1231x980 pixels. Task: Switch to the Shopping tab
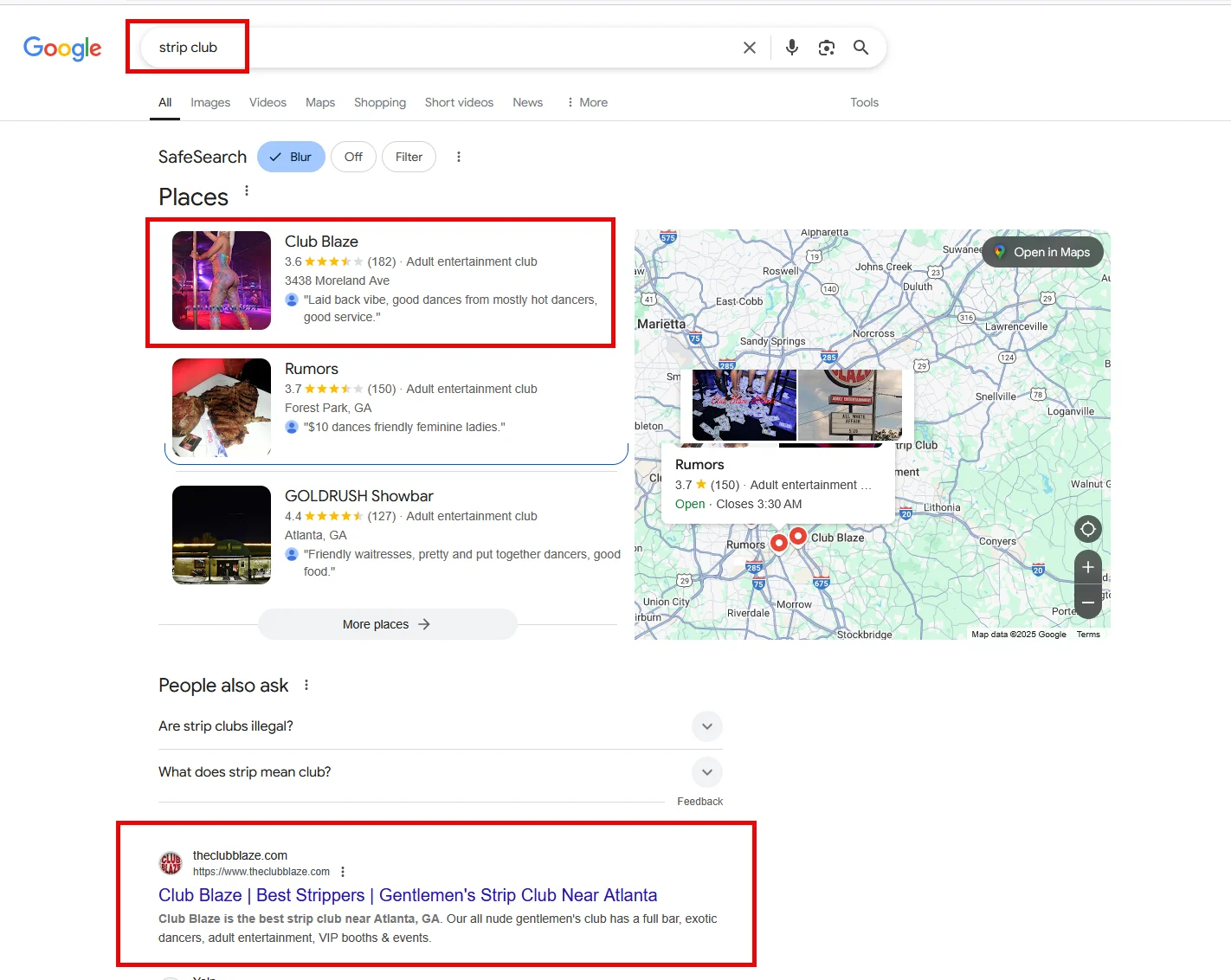pyautogui.click(x=380, y=102)
